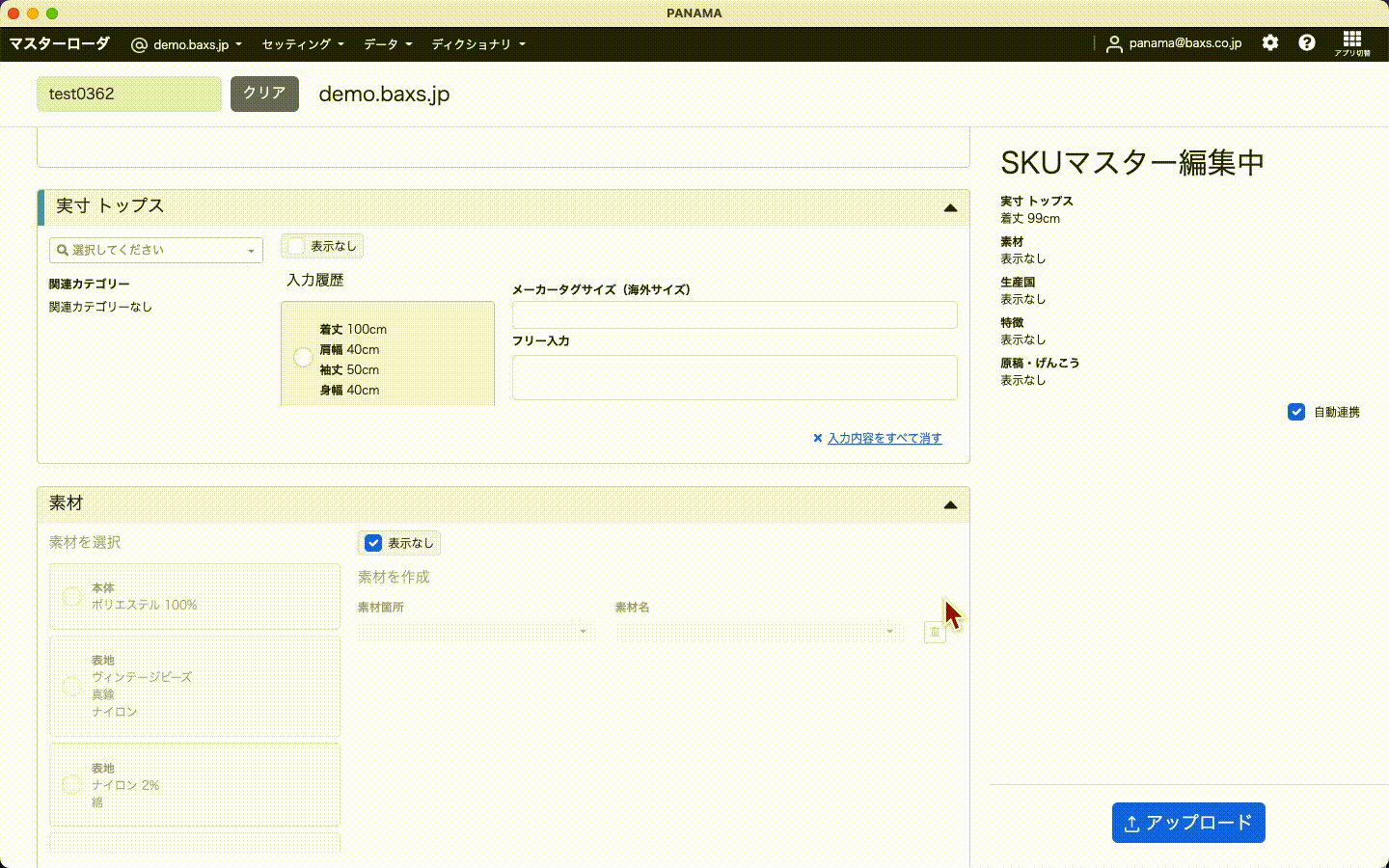
Task: Open the セッティング menu
Action: pyautogui.click(x=302, y=44)
